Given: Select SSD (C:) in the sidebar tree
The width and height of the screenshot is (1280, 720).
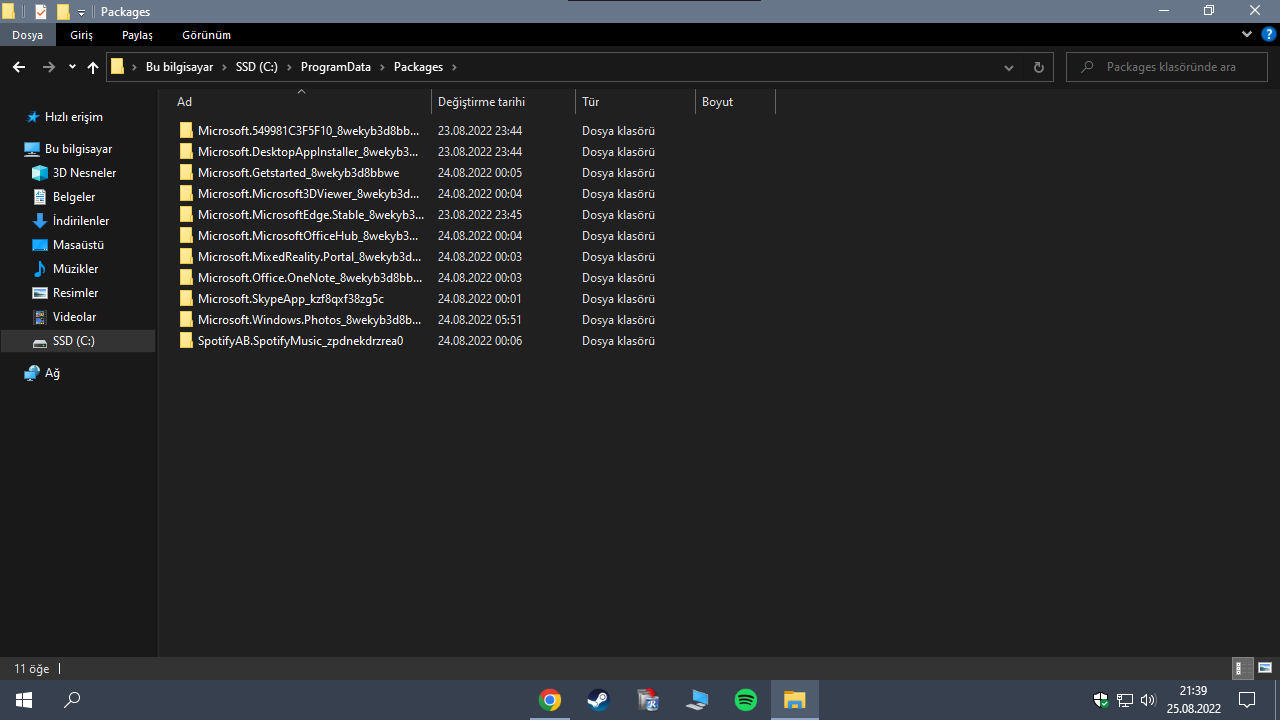Looking at the screenshot, I should [x=78, y=341].
